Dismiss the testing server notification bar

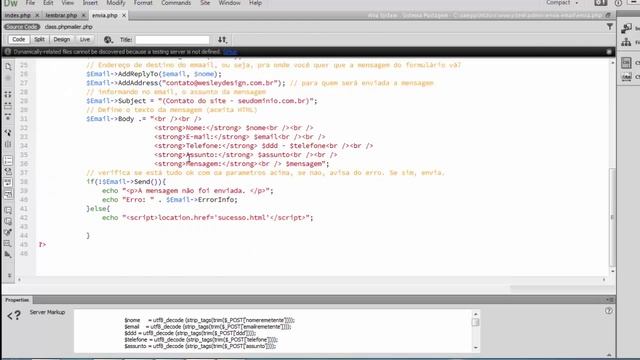click(609, 52)
